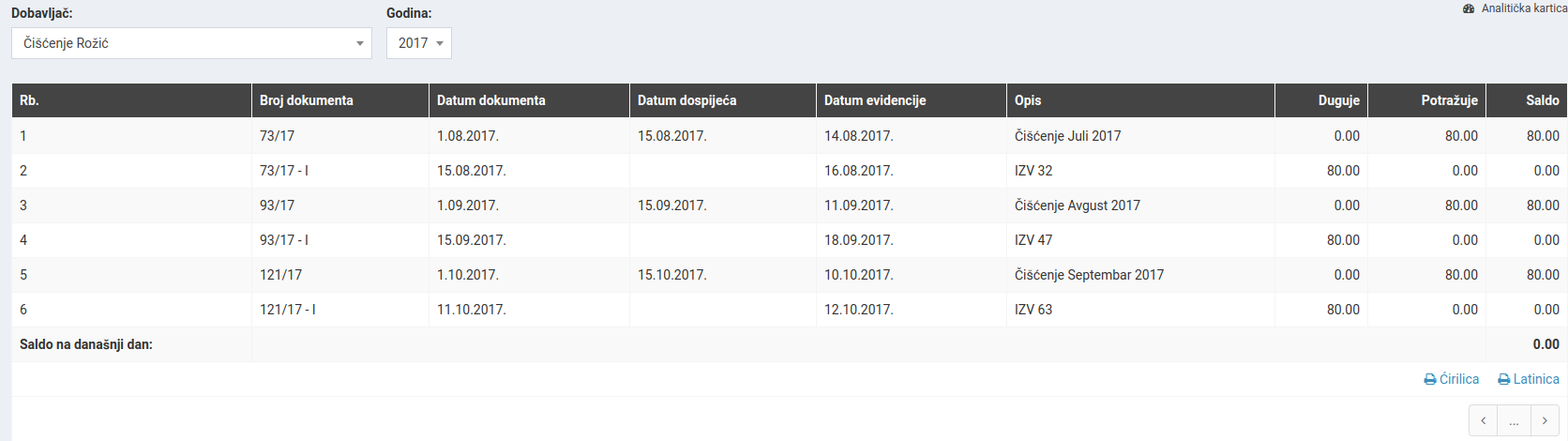Image resolution: width=1568 pixels, height=441 pixels.
Task: Click the printer icon beside Latinica
Action: coord(1504,380)
